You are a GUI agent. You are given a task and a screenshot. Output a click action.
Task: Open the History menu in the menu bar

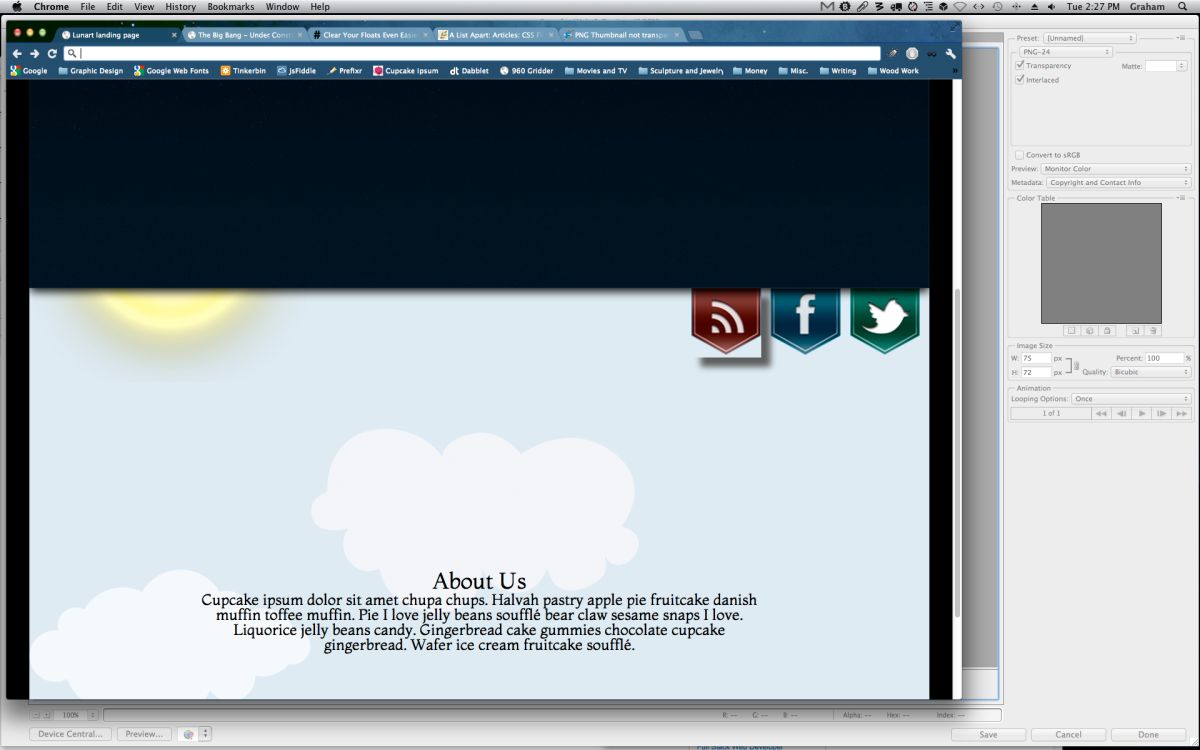pos(180,7)
